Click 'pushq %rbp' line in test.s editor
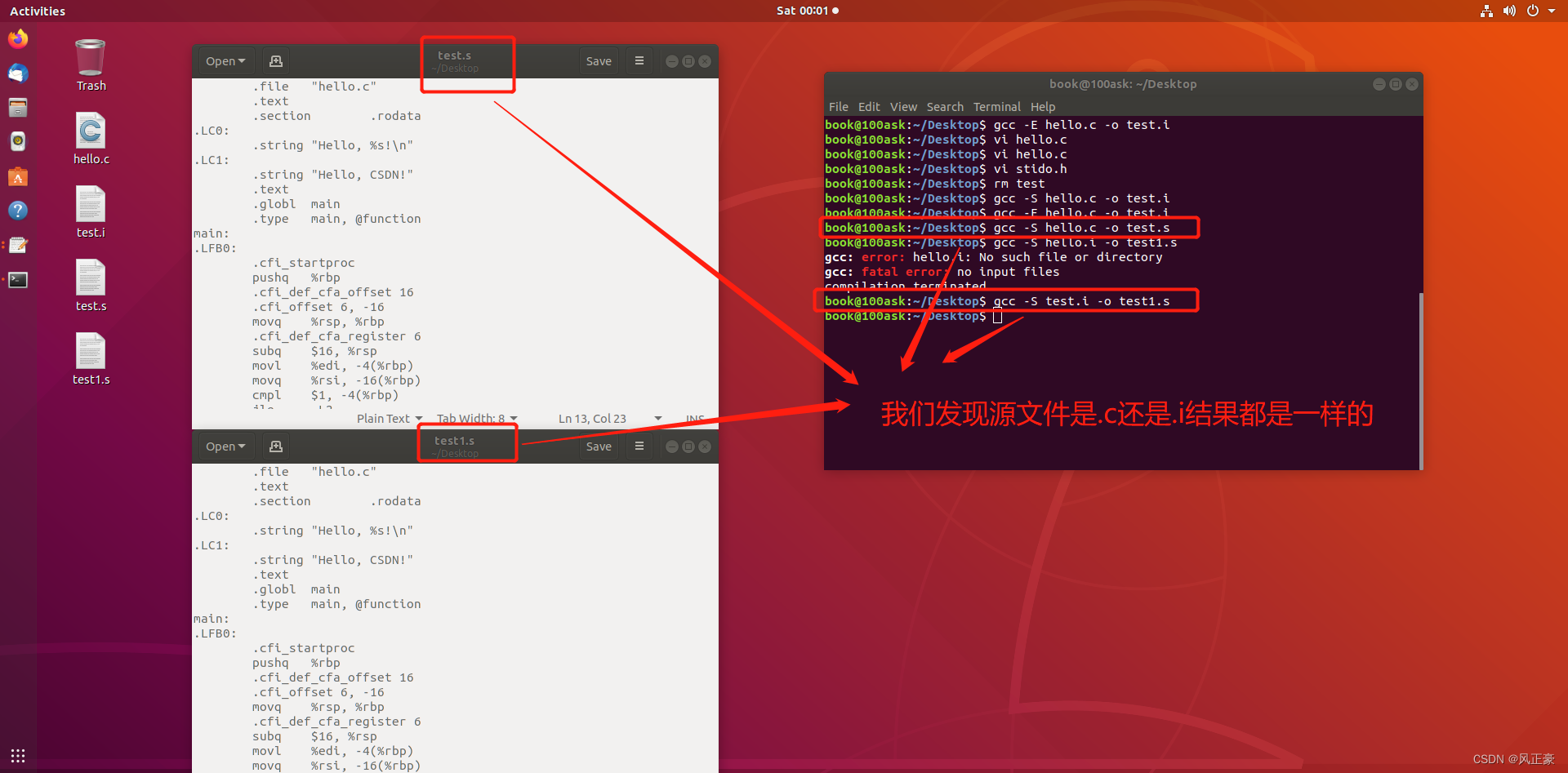Viewport: 1568px width, 773px height. coord(296,278)
